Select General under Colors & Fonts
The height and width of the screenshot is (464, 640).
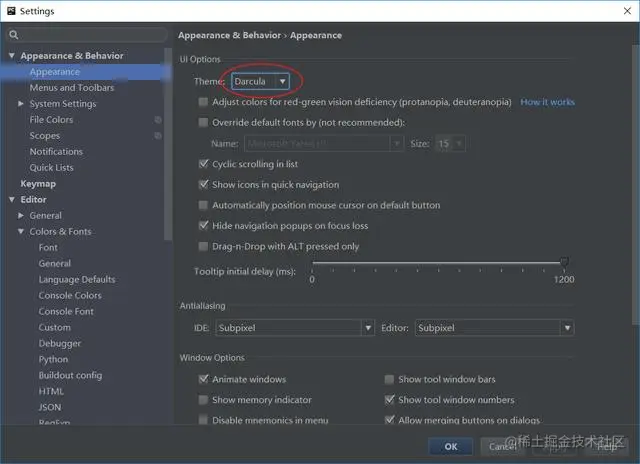tap(55, 263)
